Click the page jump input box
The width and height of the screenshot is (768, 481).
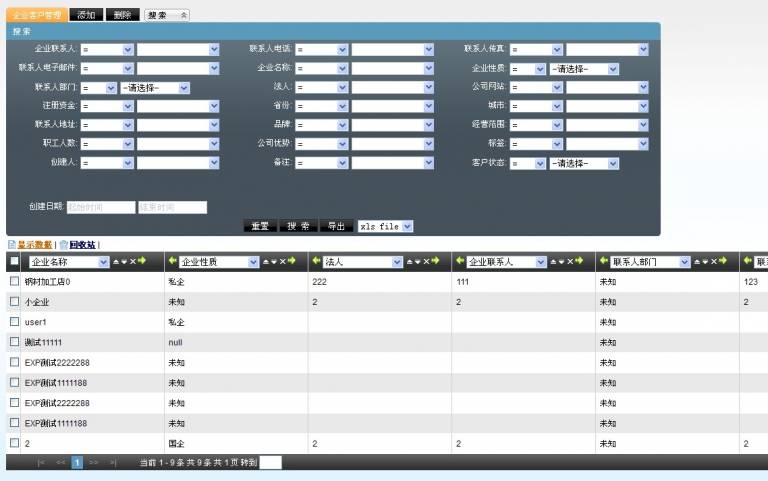[x=270, y=463]
